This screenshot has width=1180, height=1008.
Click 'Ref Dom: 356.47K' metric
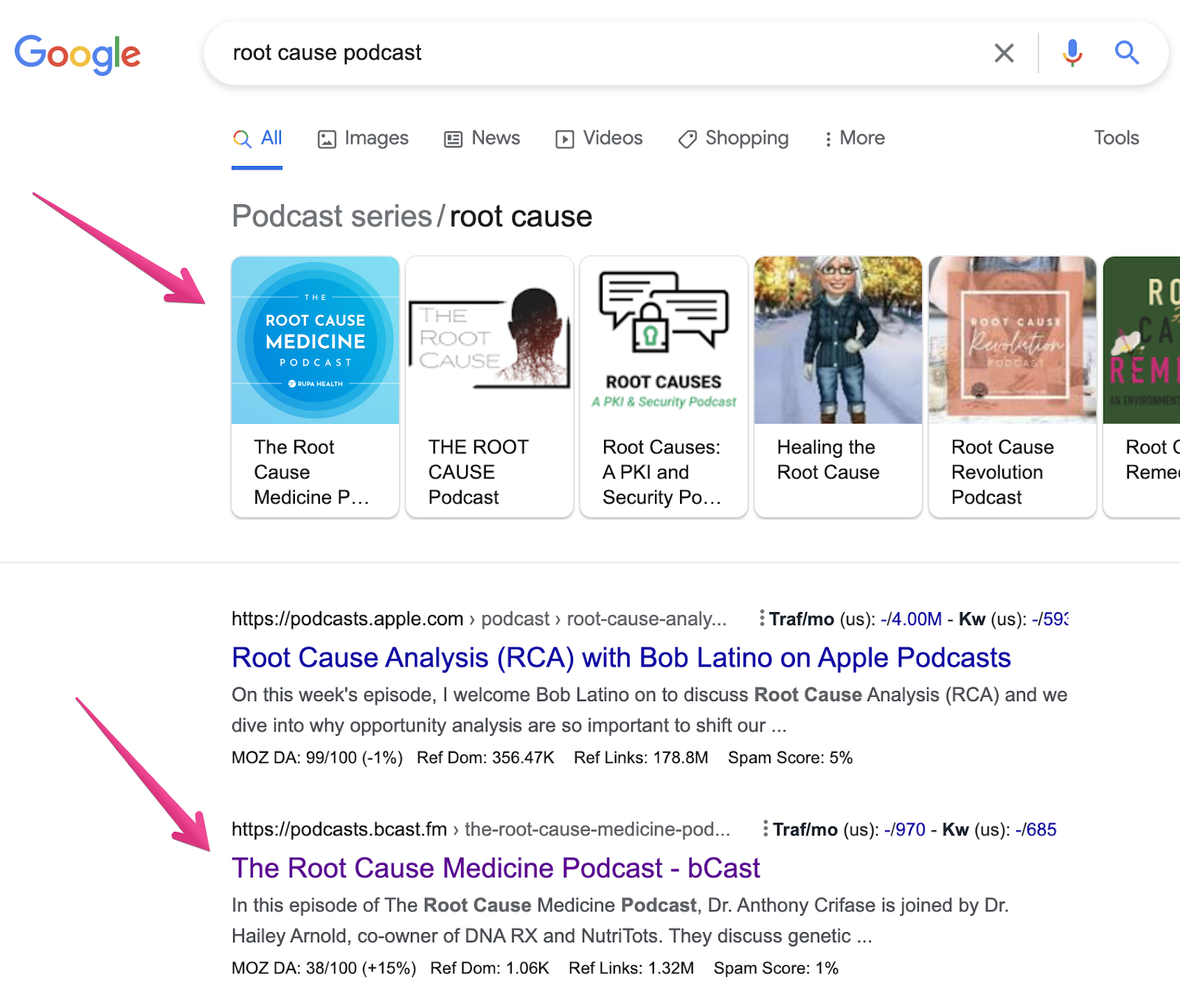(485, 757)
